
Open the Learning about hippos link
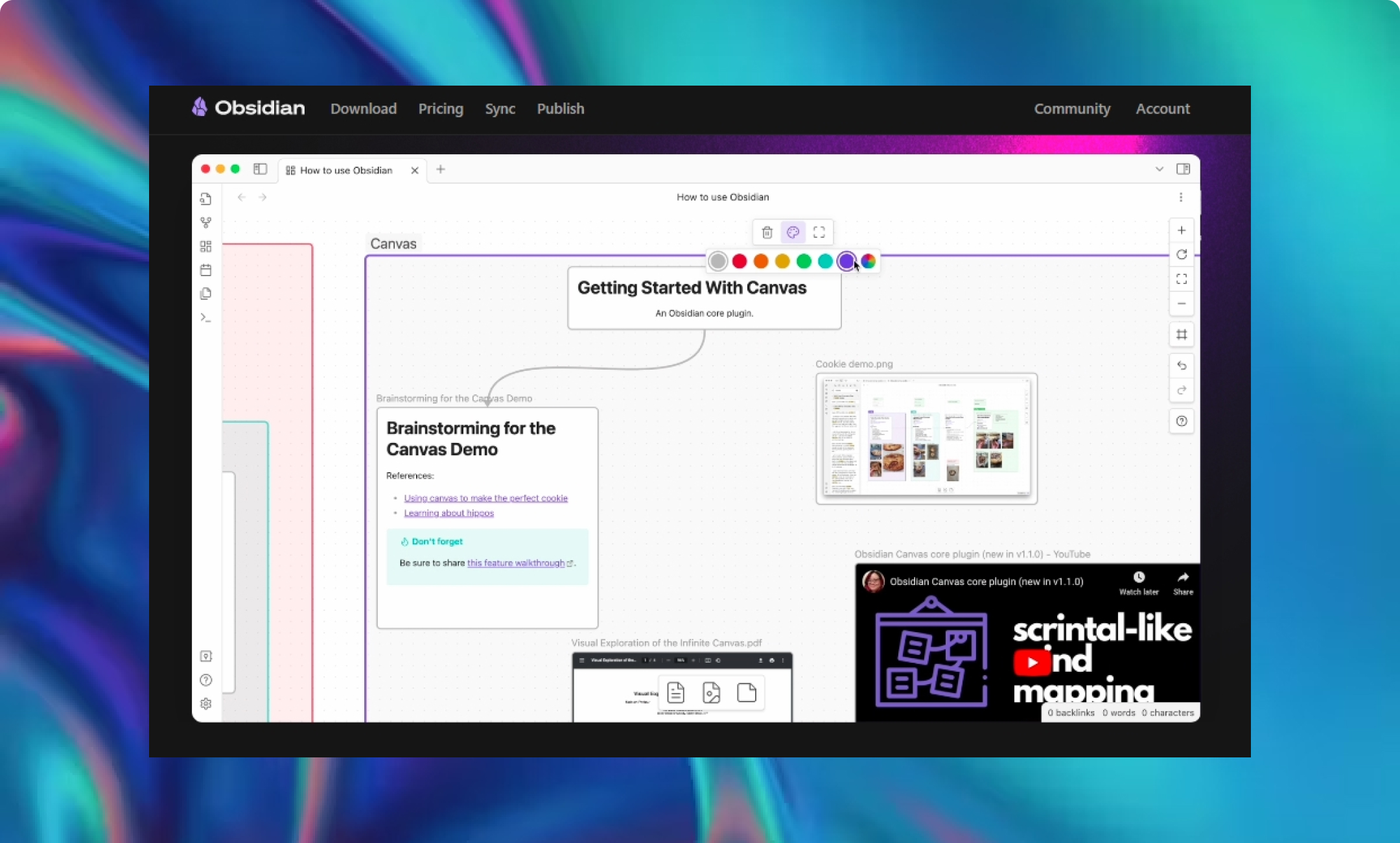point(449,513)
